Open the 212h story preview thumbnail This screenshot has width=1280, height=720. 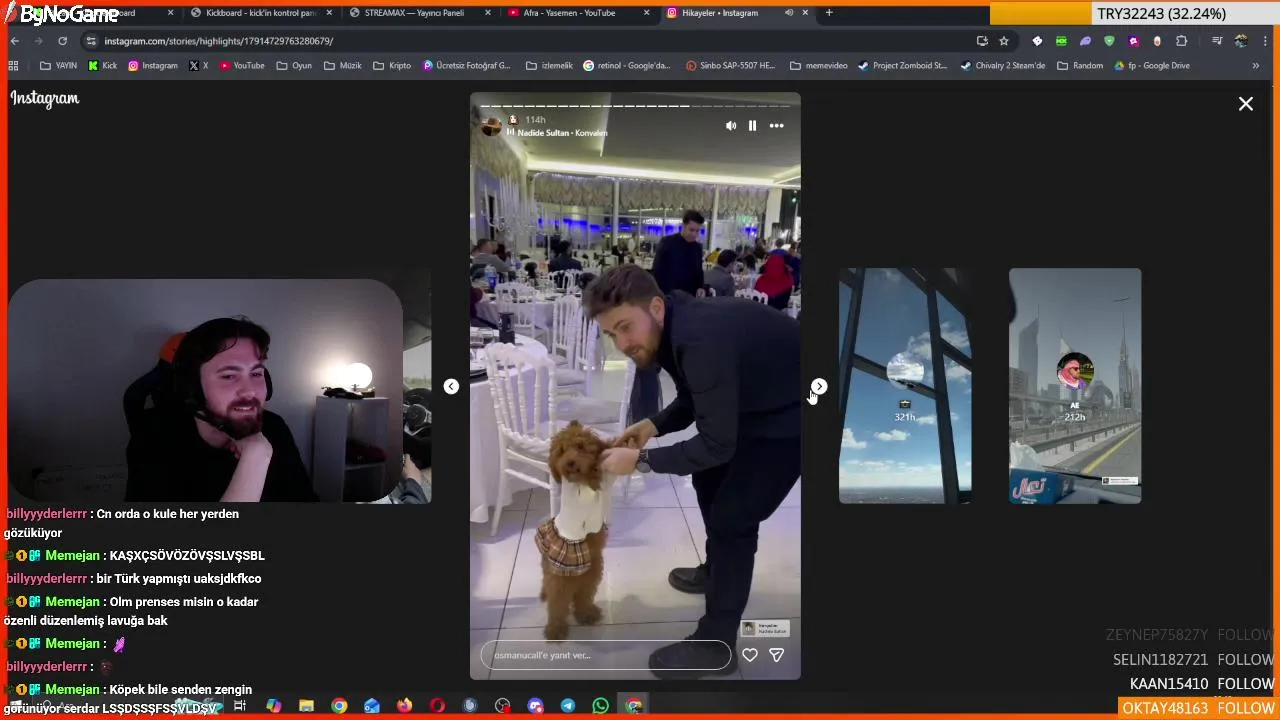tap(1075, 386)
